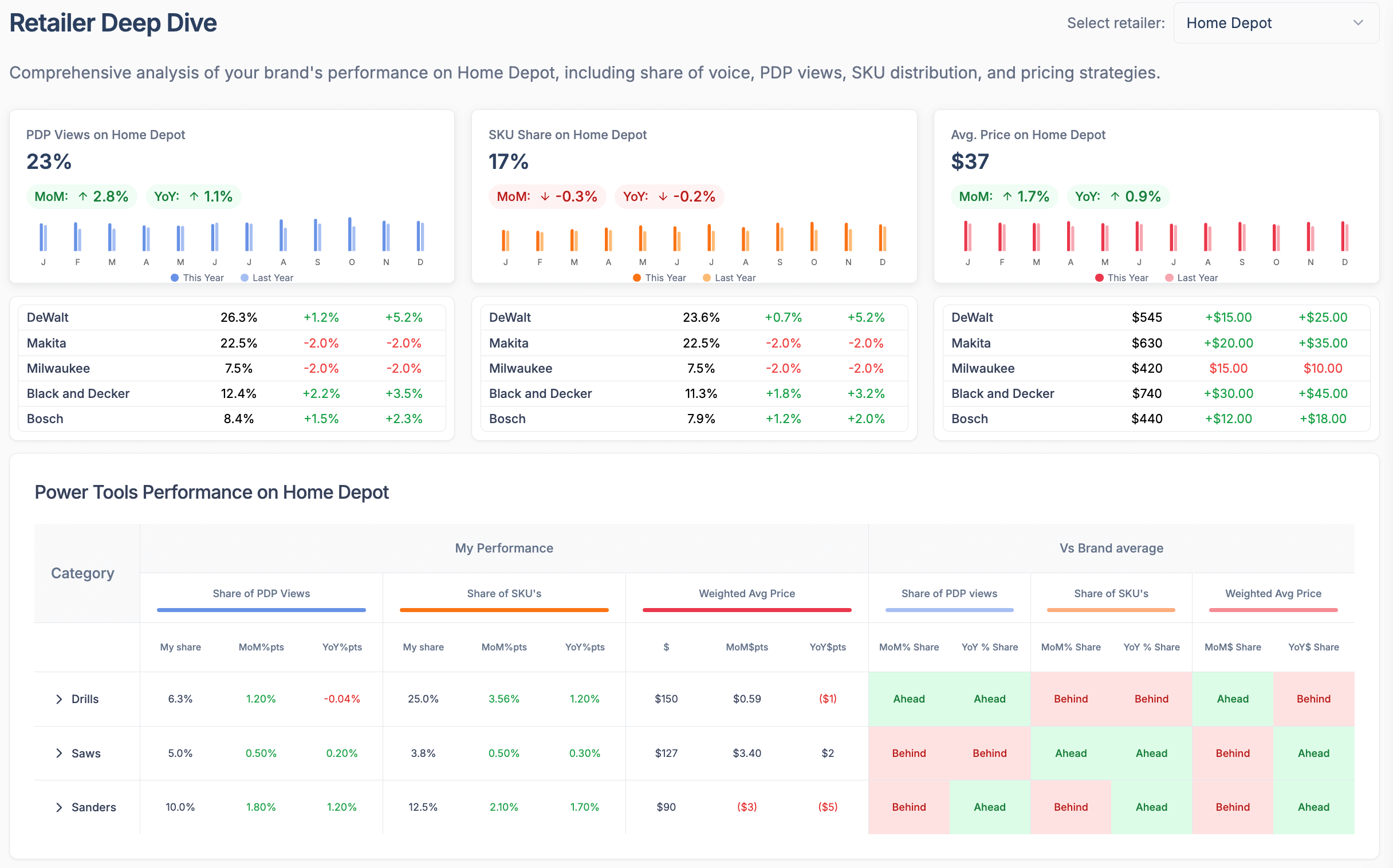Toggle the This Year legend on PDP Views chart
1393x868 pixels.
(x=197, y=277)
